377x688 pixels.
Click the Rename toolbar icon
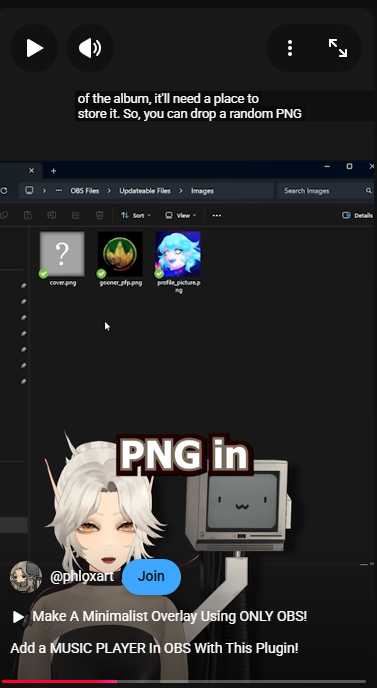tap(52, 215)
